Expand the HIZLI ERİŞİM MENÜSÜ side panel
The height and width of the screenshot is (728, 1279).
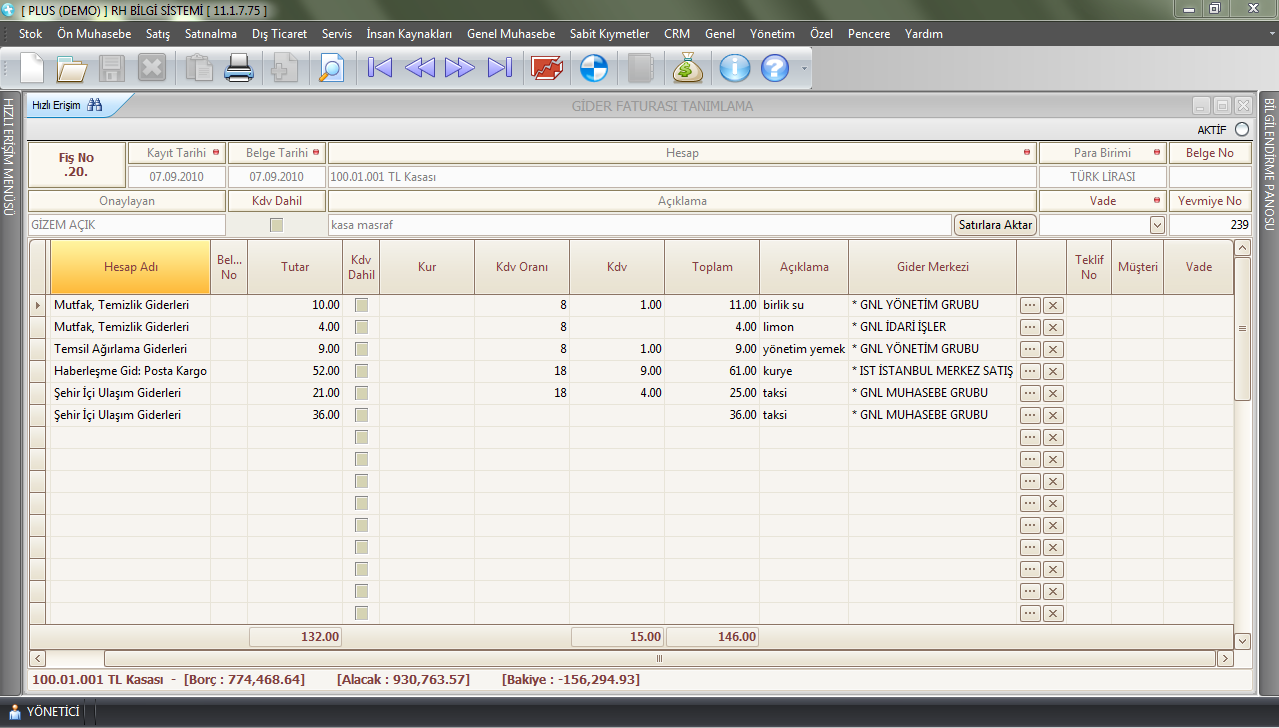click(9, 155)
